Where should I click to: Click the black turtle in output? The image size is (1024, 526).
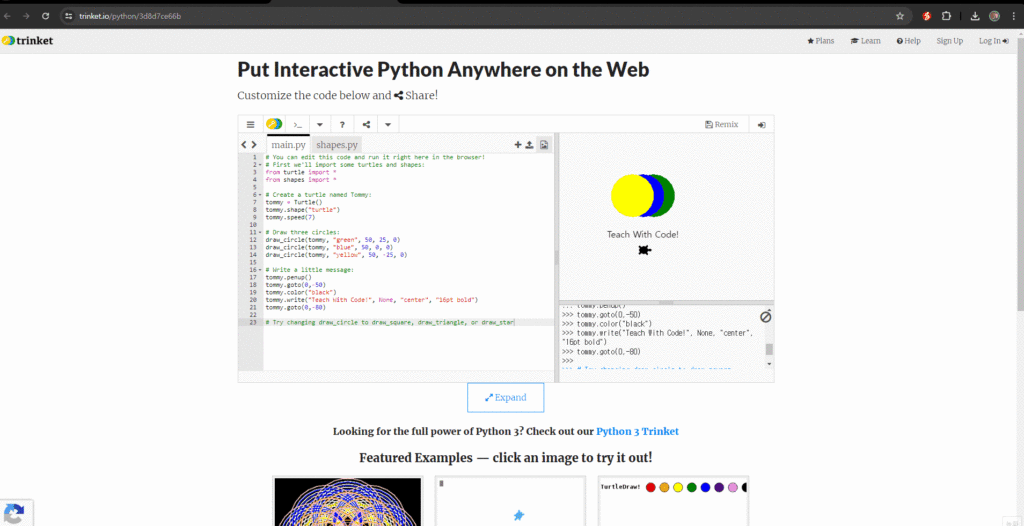point(645,250)
